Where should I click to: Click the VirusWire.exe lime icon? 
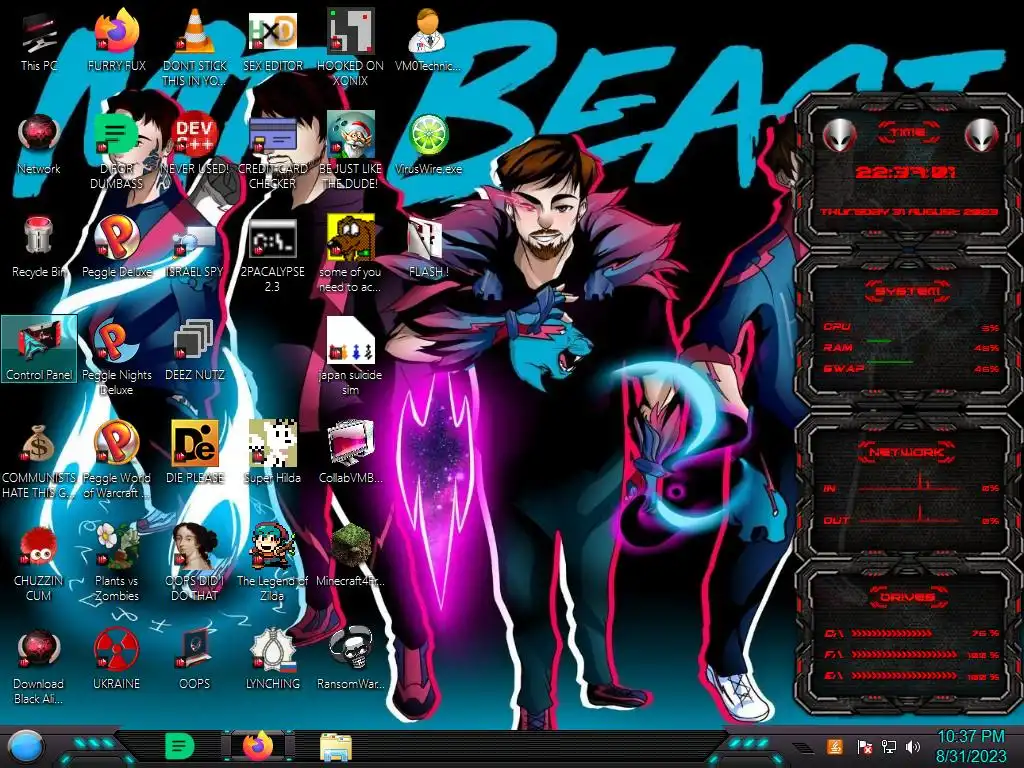(x=428, y=144)
